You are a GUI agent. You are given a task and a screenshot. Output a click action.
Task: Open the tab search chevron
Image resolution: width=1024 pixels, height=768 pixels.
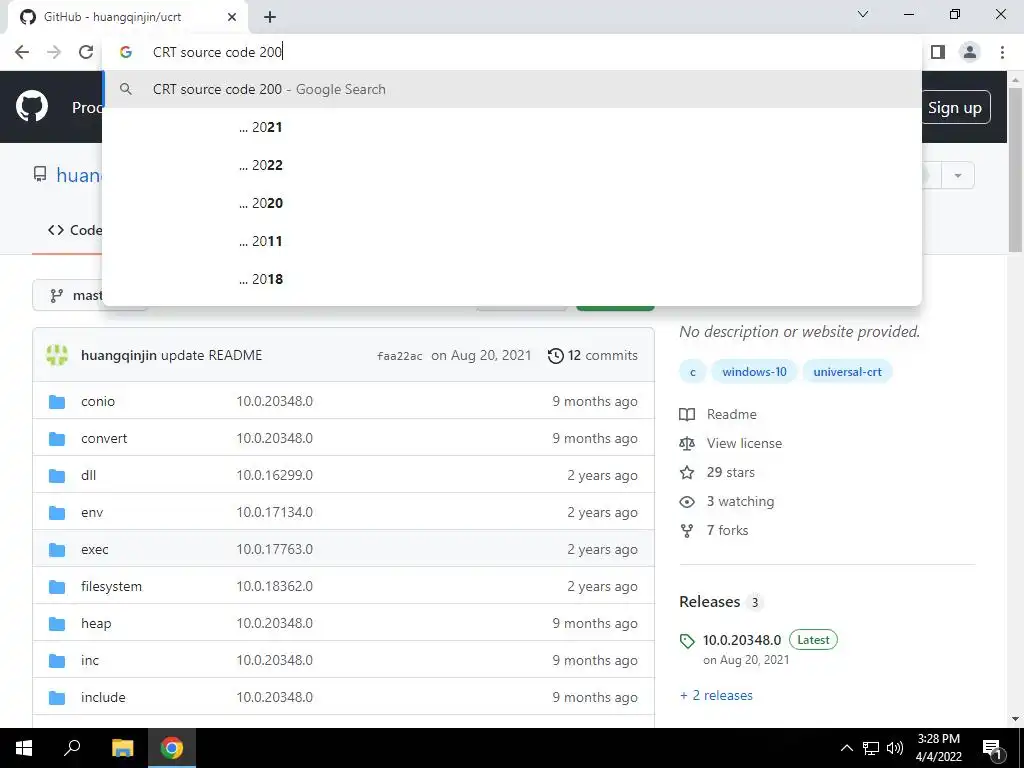tap(863, 14)
